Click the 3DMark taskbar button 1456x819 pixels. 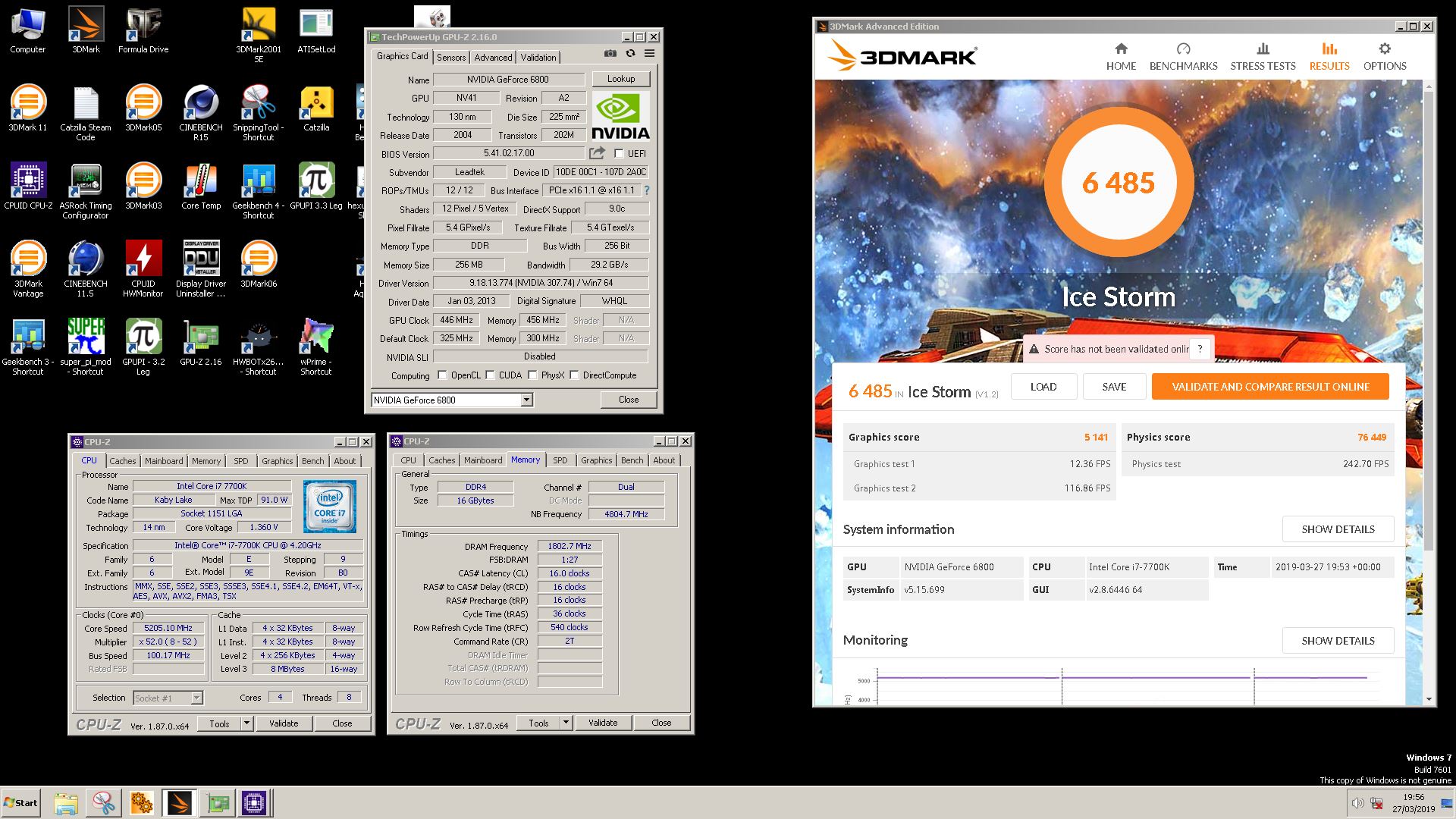[x=179, y=803]
